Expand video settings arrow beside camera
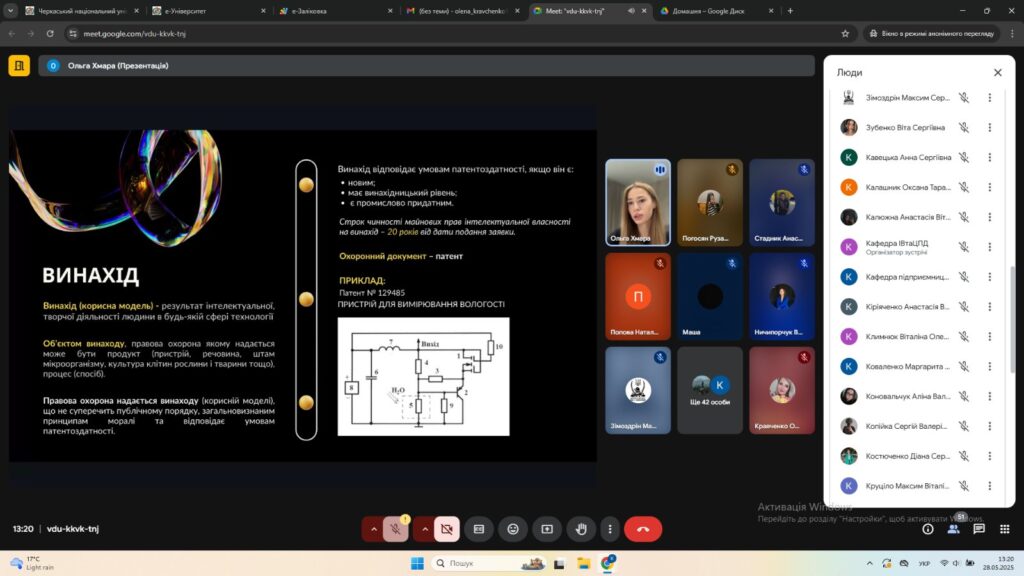This screenshot has width=1024, height=576. click(423, 529)
